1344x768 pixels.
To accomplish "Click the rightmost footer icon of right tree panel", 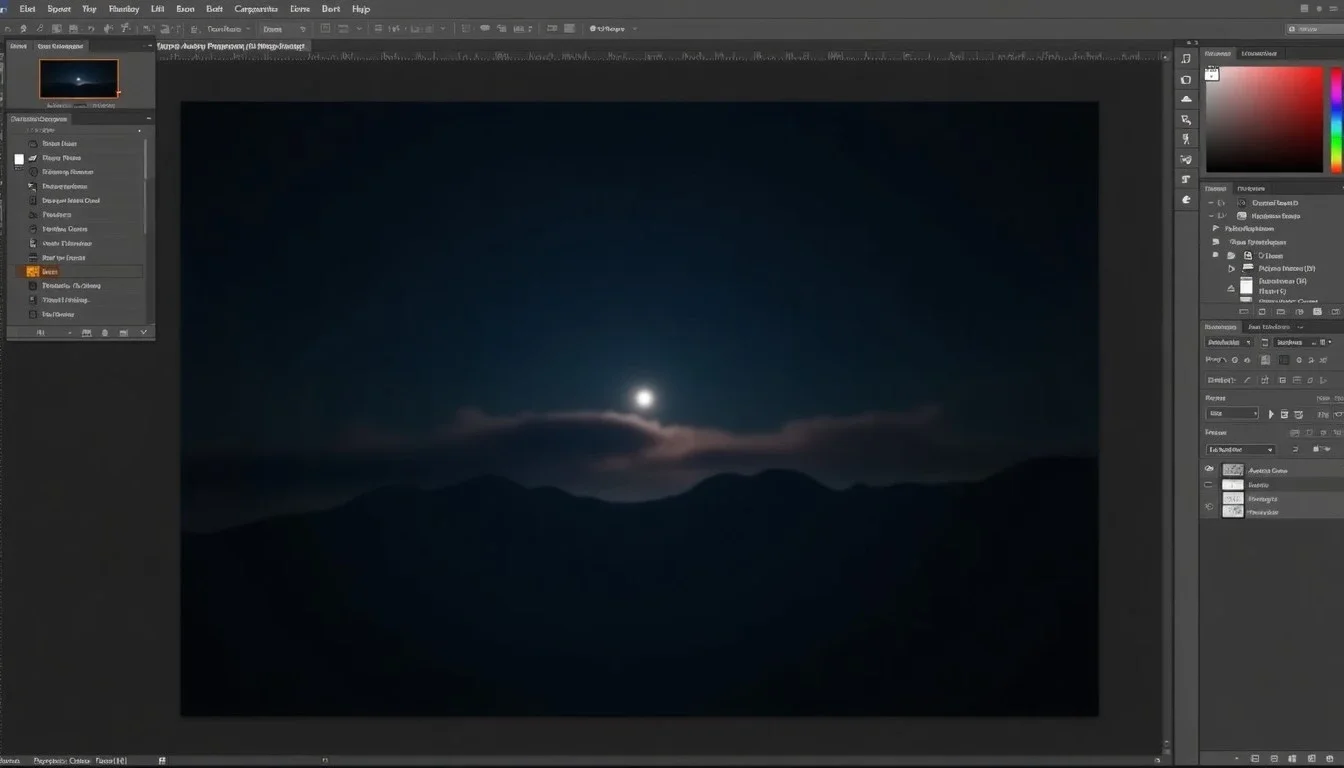I will coord(1335,312).
